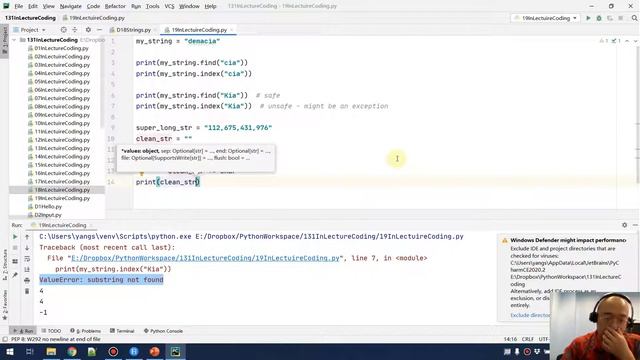640x360 pixels.
Task: Open File Explorer from taskbar
Action: click(51, 351)
